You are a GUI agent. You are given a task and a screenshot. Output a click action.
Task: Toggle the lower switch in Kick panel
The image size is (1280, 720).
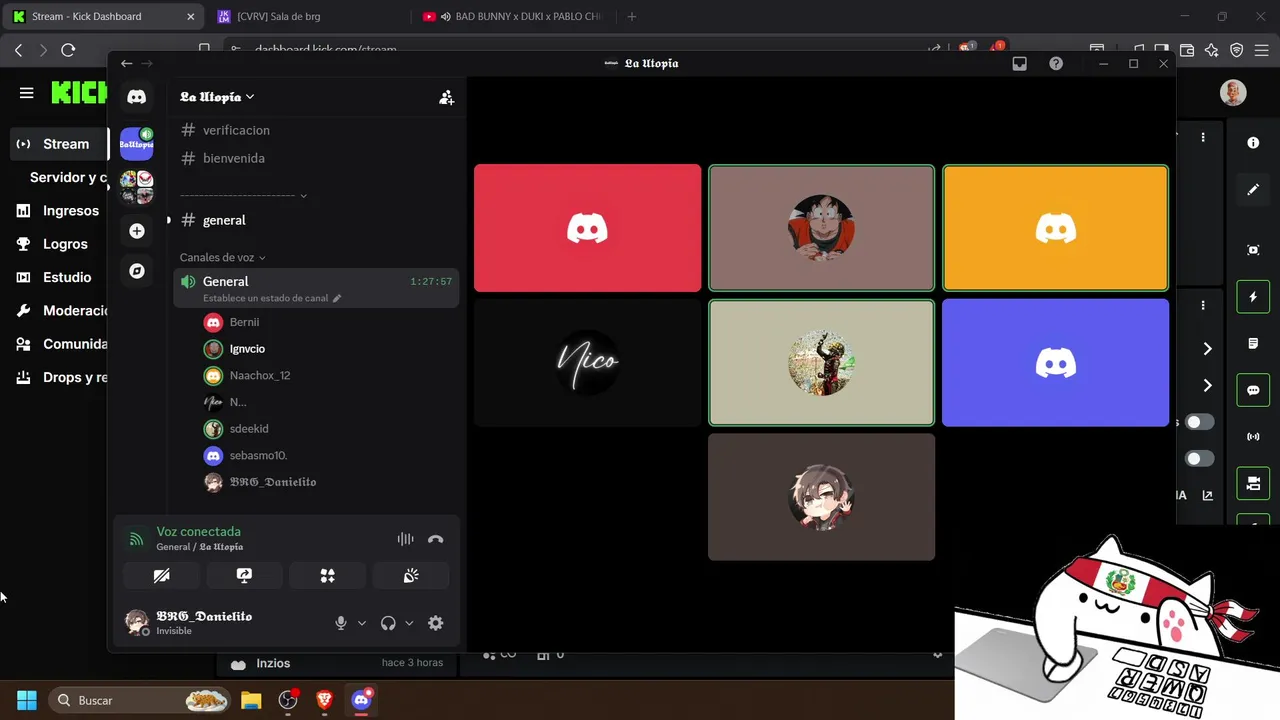tap(1200, 459)
